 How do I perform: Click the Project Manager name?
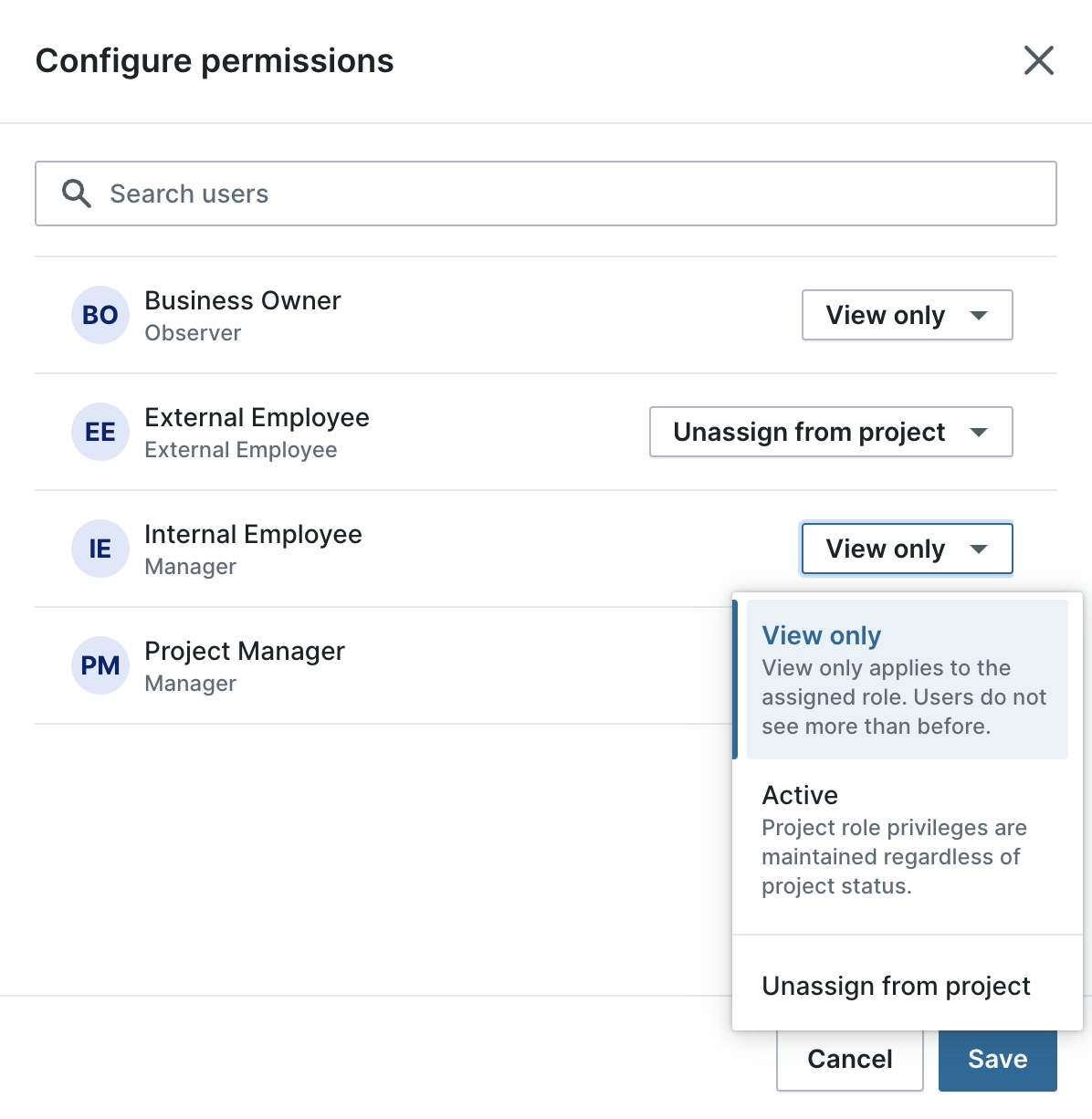pos(245,651)
